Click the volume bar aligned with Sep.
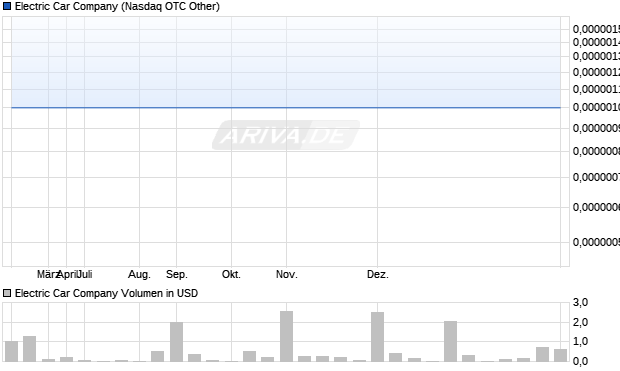Image resolution: width=620 pixels, height=371 pixels. (176, 342)
